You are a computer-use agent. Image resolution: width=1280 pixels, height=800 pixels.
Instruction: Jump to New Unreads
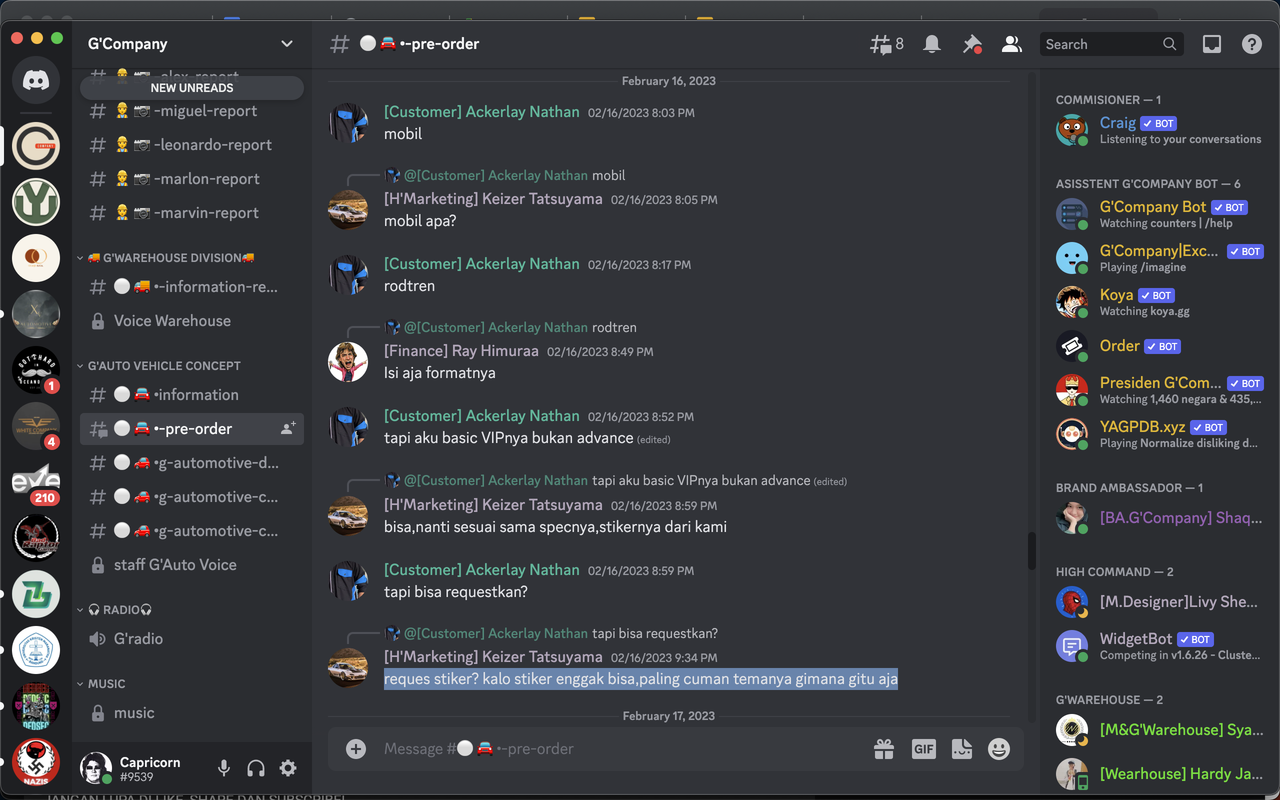click(192, 88)
